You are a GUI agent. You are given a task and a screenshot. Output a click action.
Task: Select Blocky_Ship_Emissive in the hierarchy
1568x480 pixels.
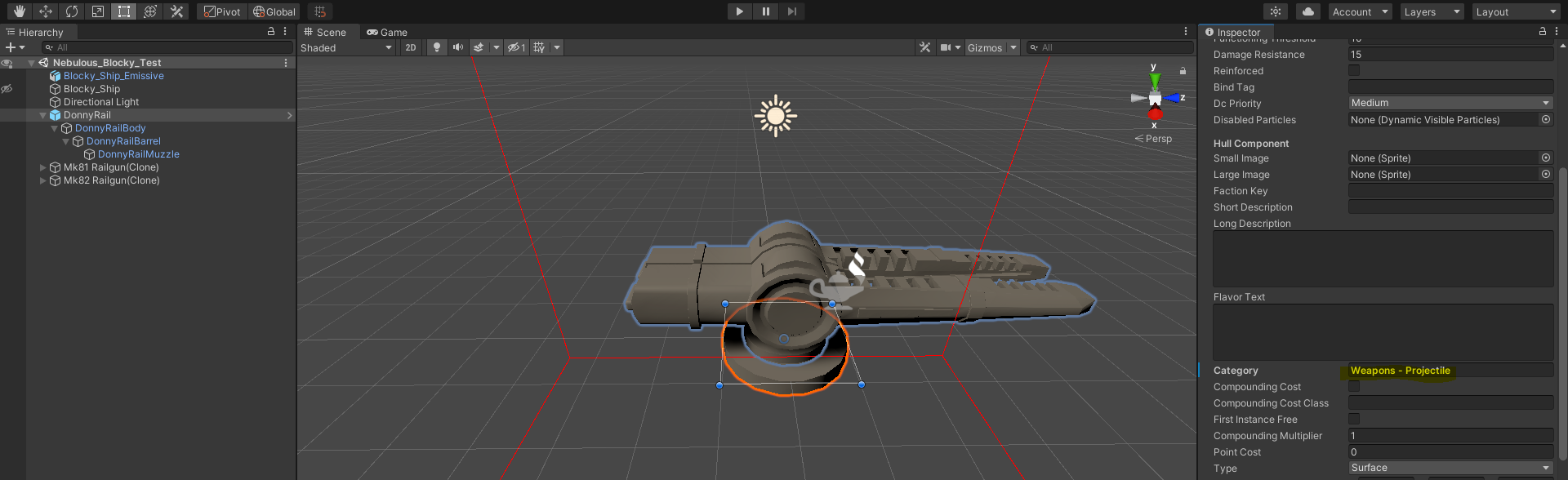[x=114, y=76]
